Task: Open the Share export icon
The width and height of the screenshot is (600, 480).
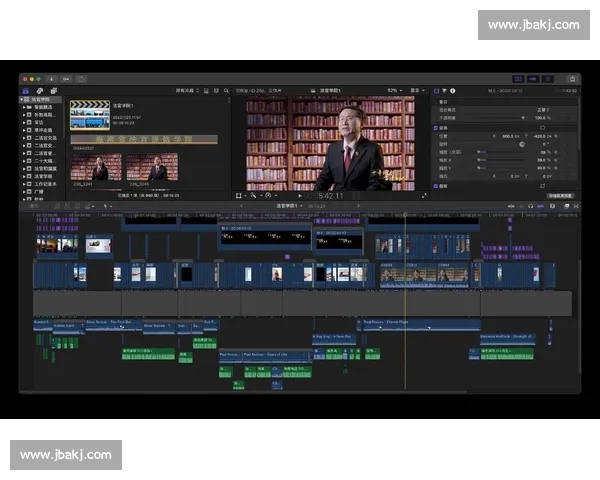Action: coord(571,78)
